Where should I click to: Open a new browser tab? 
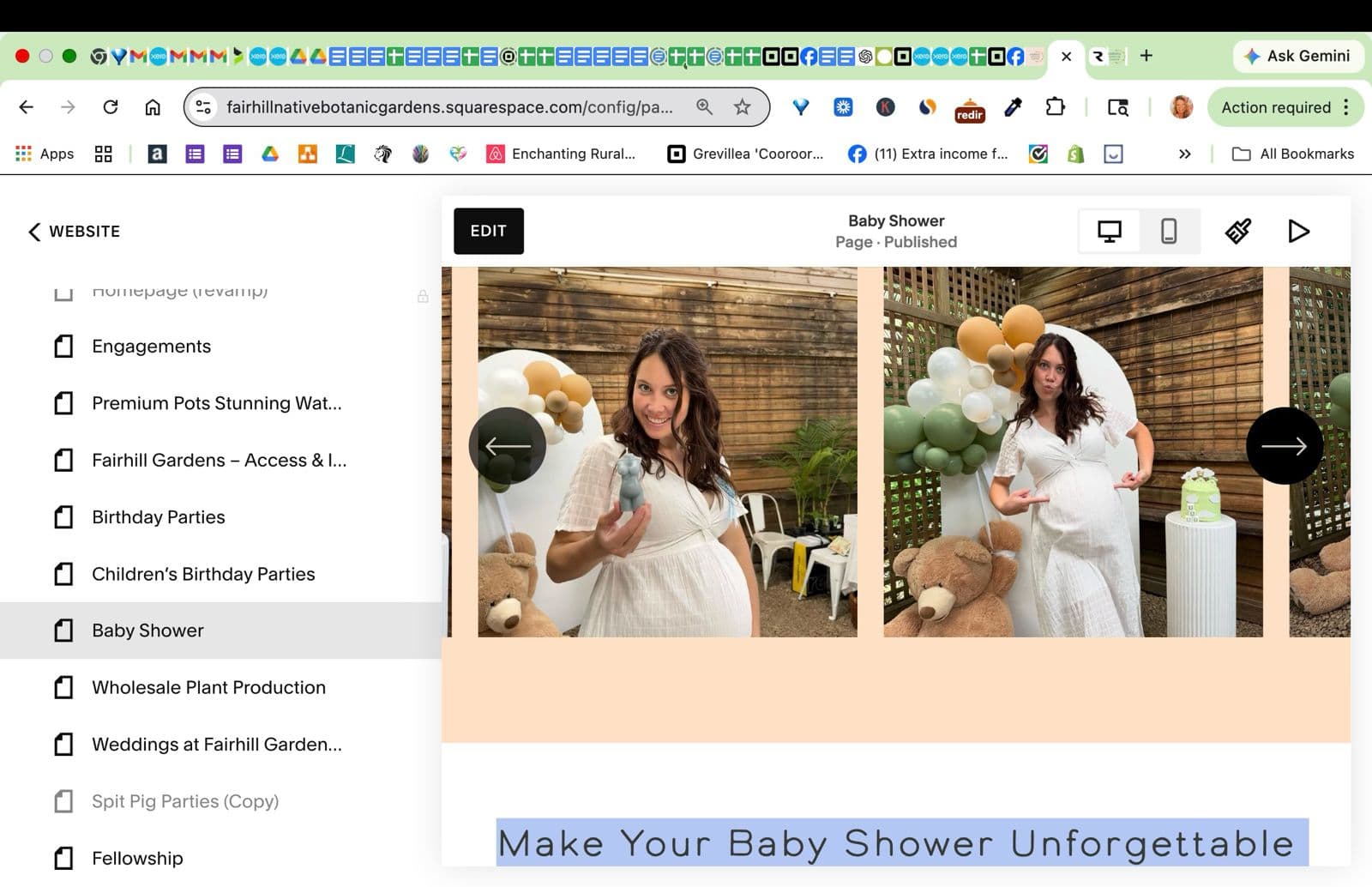pos(1146,56)
